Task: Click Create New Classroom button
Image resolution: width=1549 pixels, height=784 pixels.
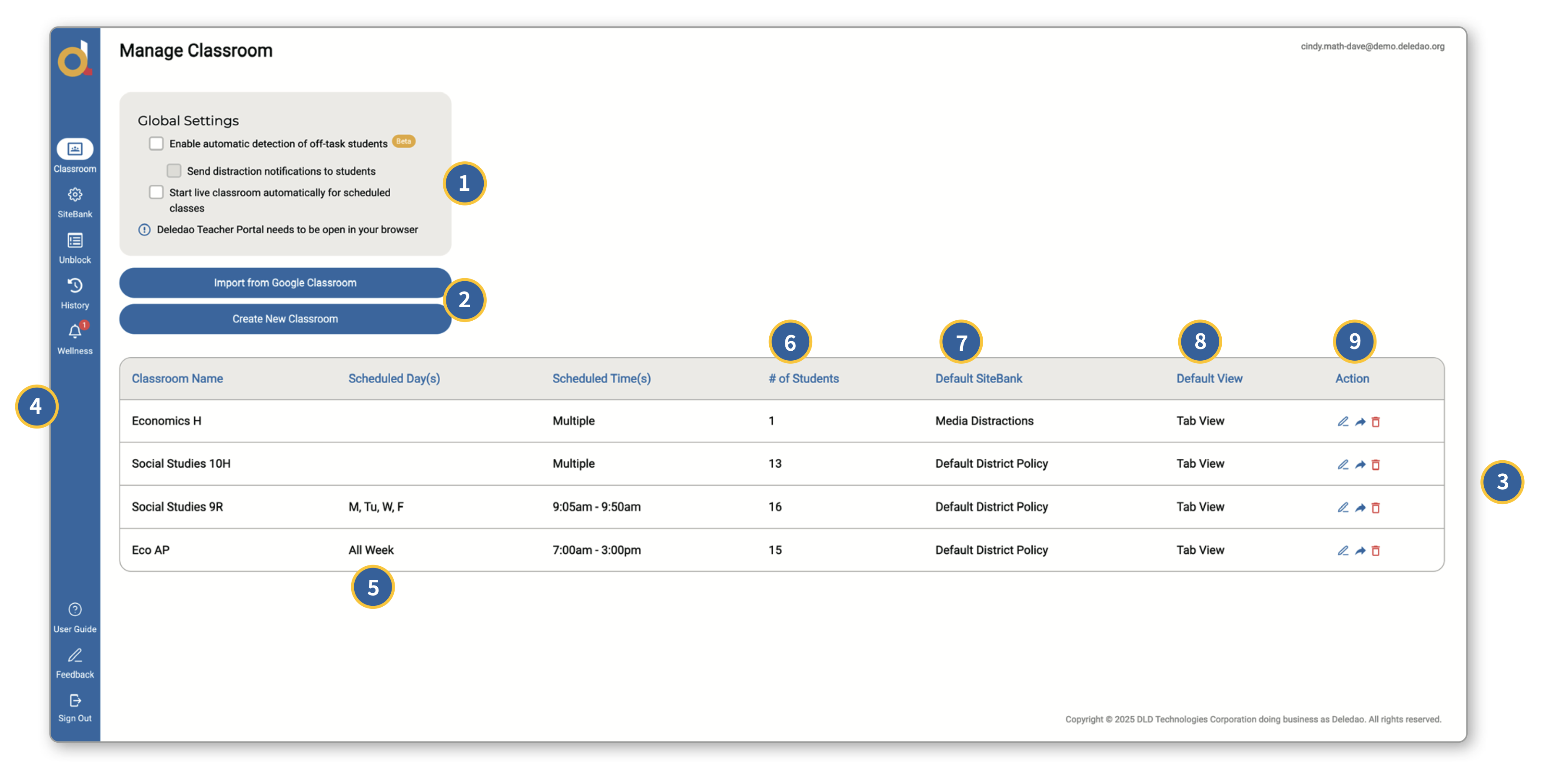Action: [285, 319]
